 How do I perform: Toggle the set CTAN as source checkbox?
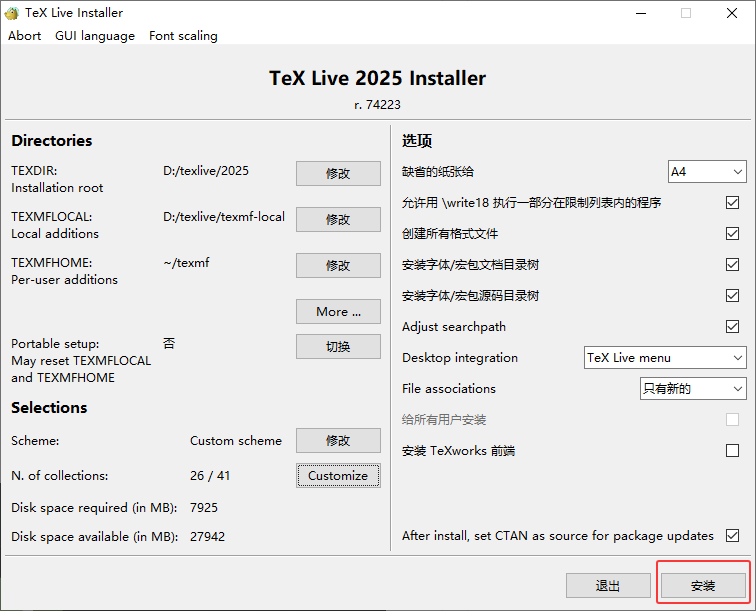point(732,535)
